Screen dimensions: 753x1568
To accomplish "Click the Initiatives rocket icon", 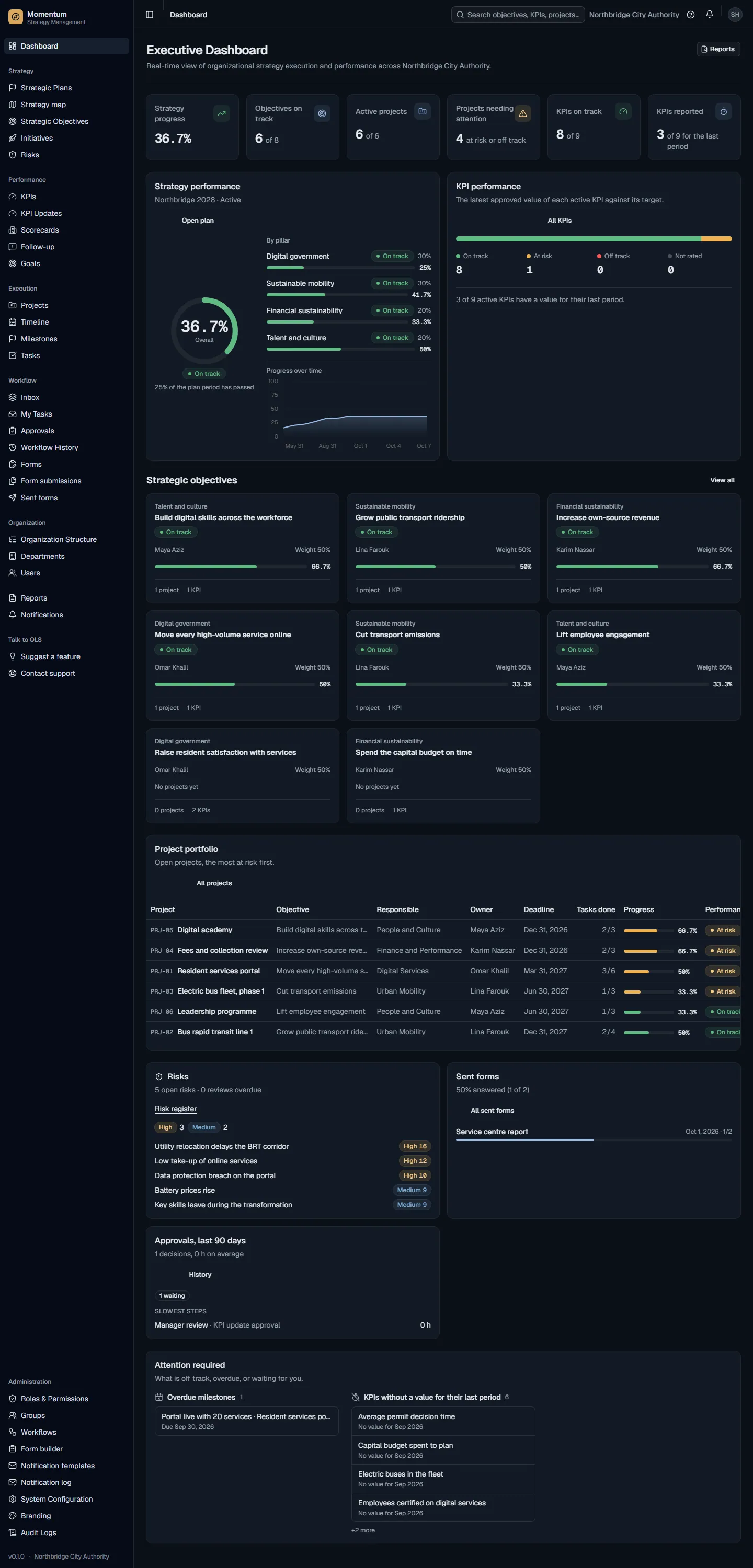I will click(12, 138).
